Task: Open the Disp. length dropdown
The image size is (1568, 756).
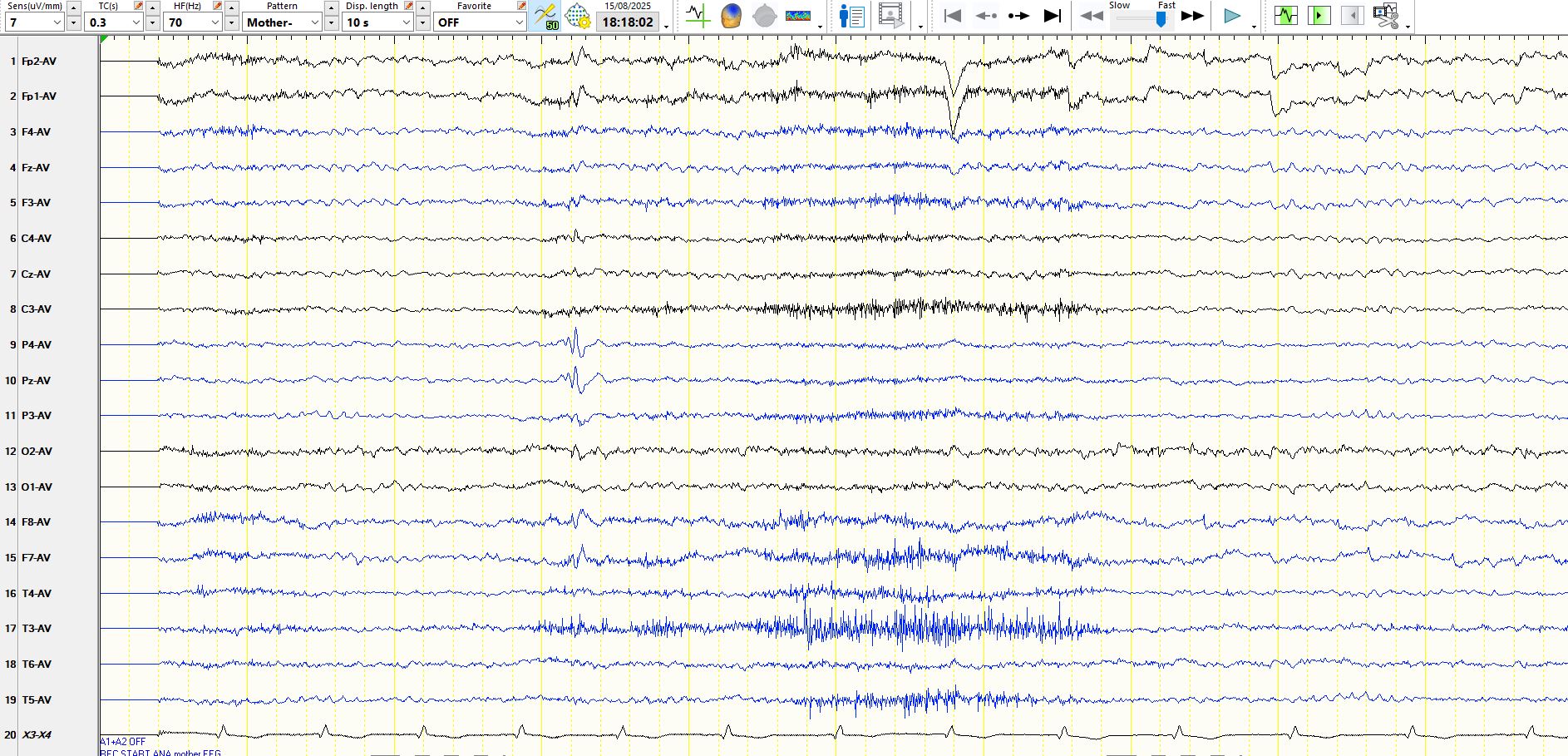Action: coord(378,22)
